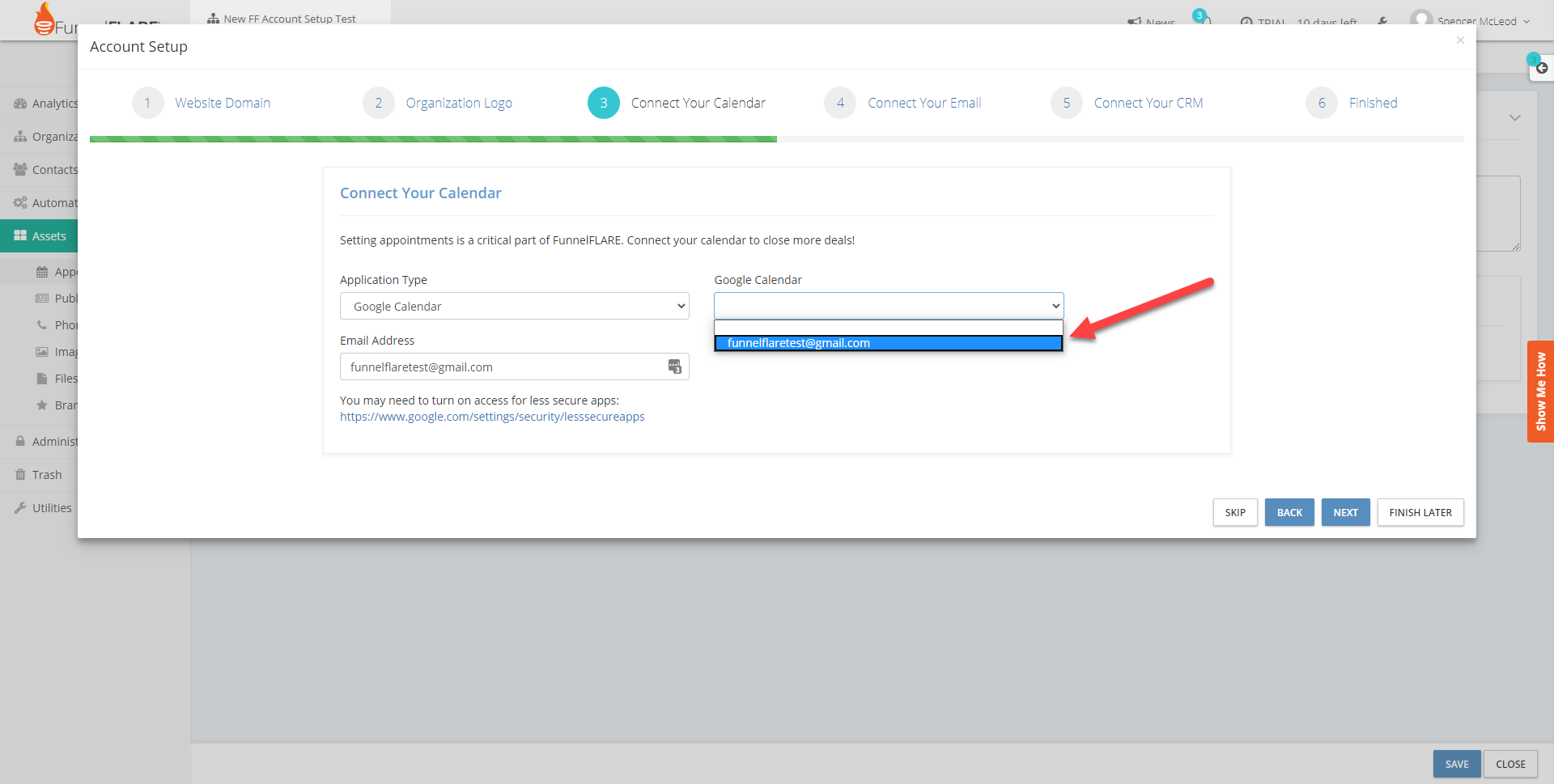1554x784 pixels.
Task: Go to step 5 Connect Your CRM
Action: pyautogui.click(x=1127, y=103)
